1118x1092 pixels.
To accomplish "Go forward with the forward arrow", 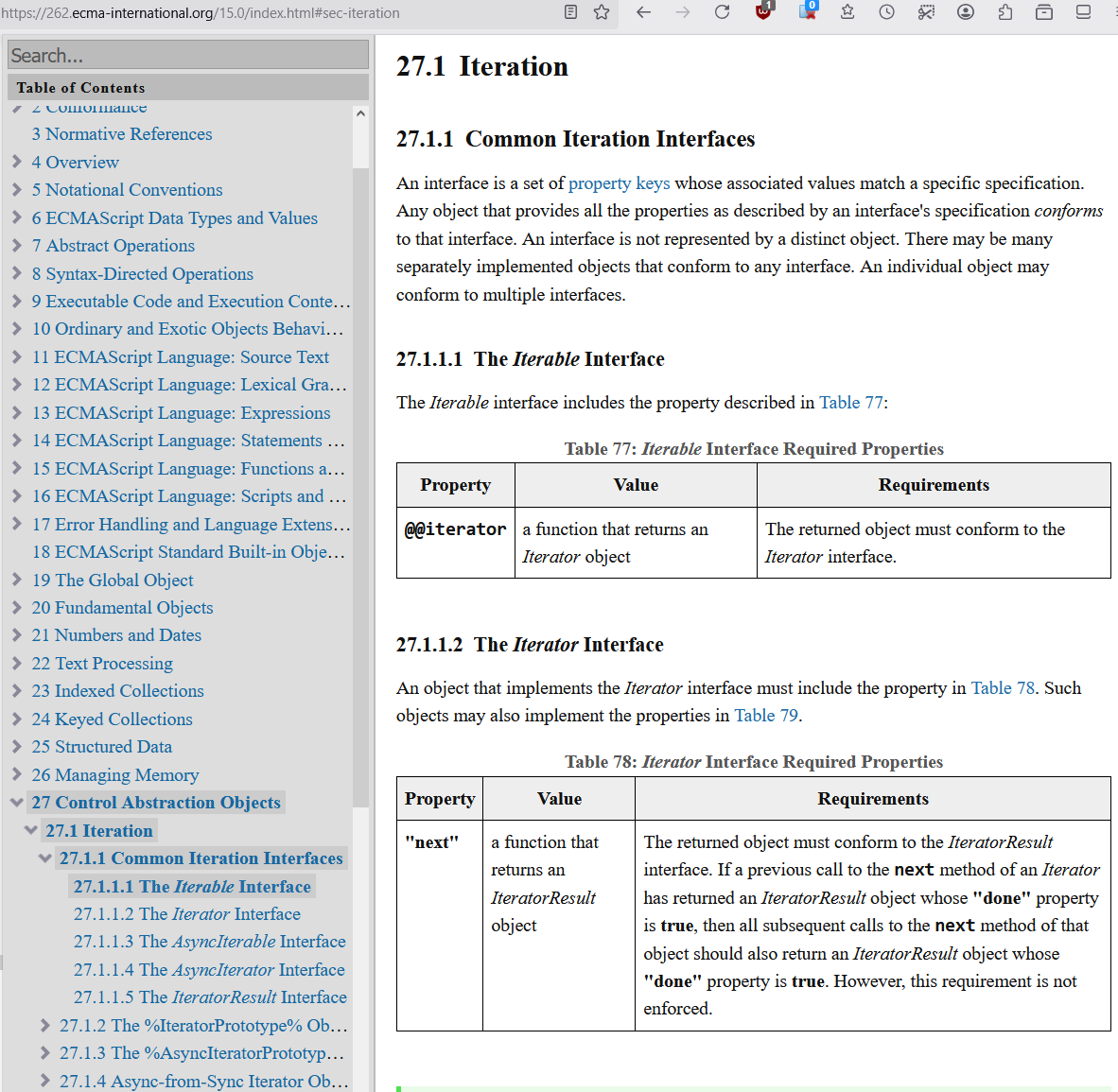I will pos(683,12).
